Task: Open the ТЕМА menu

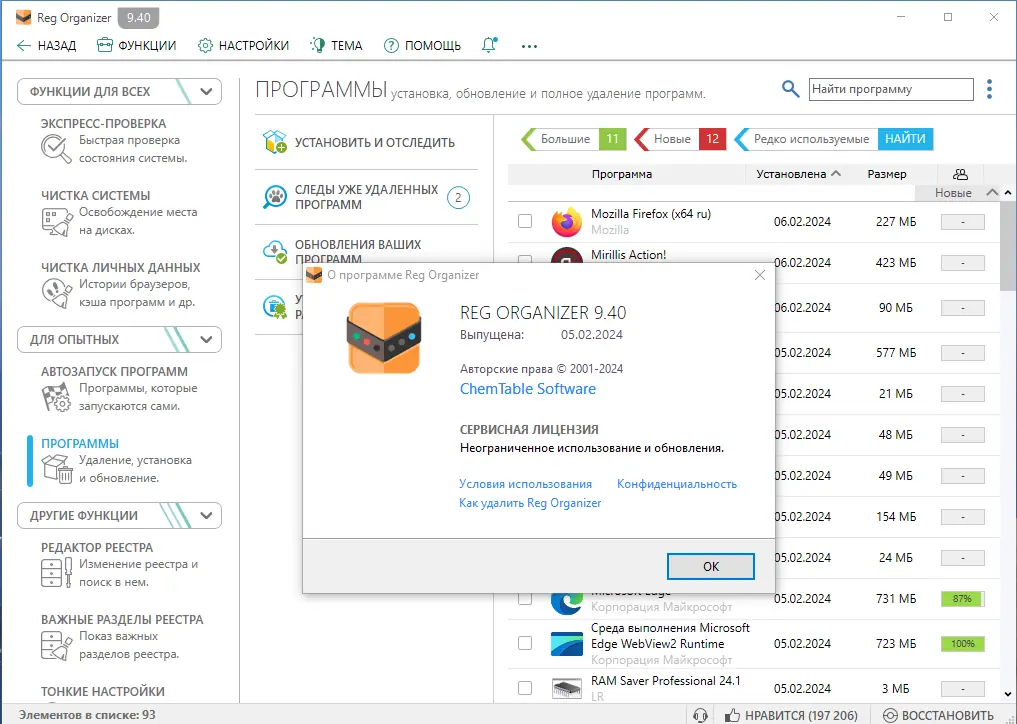Action: [x=336, y=45]
